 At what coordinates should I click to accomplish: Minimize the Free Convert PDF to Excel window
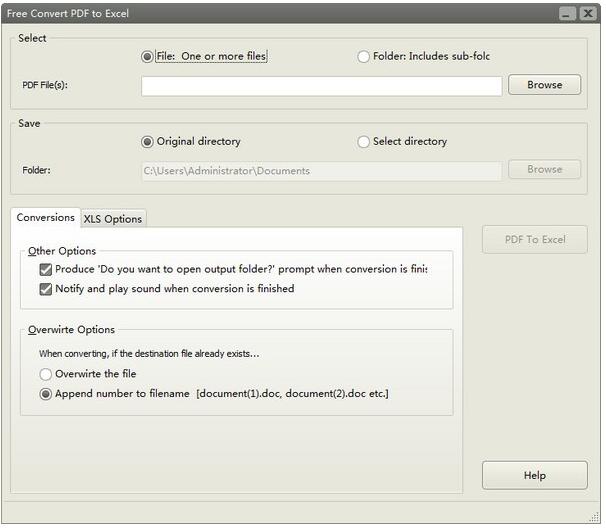(567, 14)
